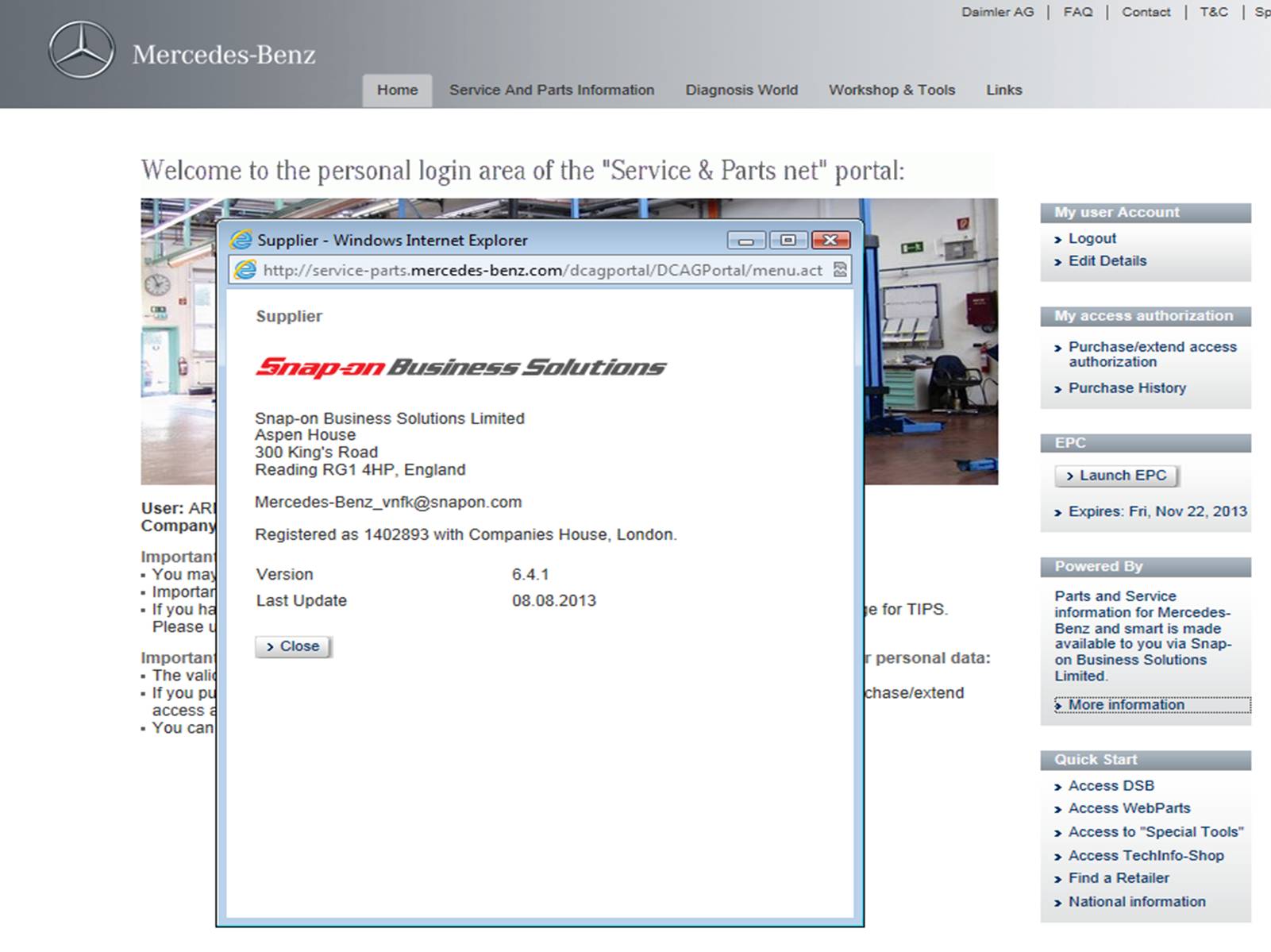Click the "My access authorization" panel header
Viewport: 1271px width, 952px height.
point(1146,315)
